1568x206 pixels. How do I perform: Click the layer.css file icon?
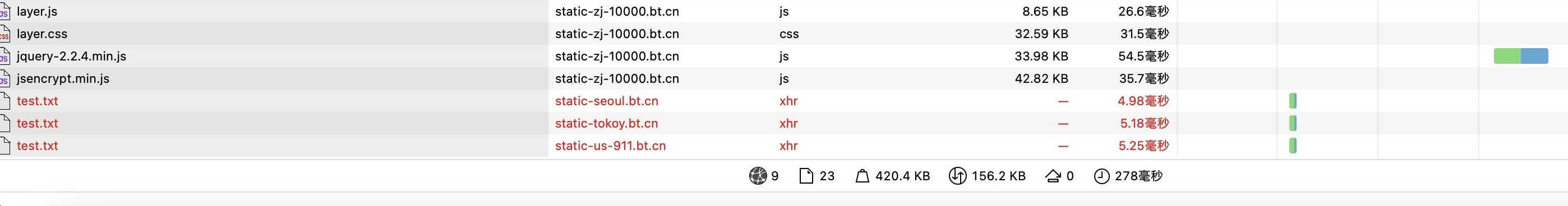click(5, 34)
